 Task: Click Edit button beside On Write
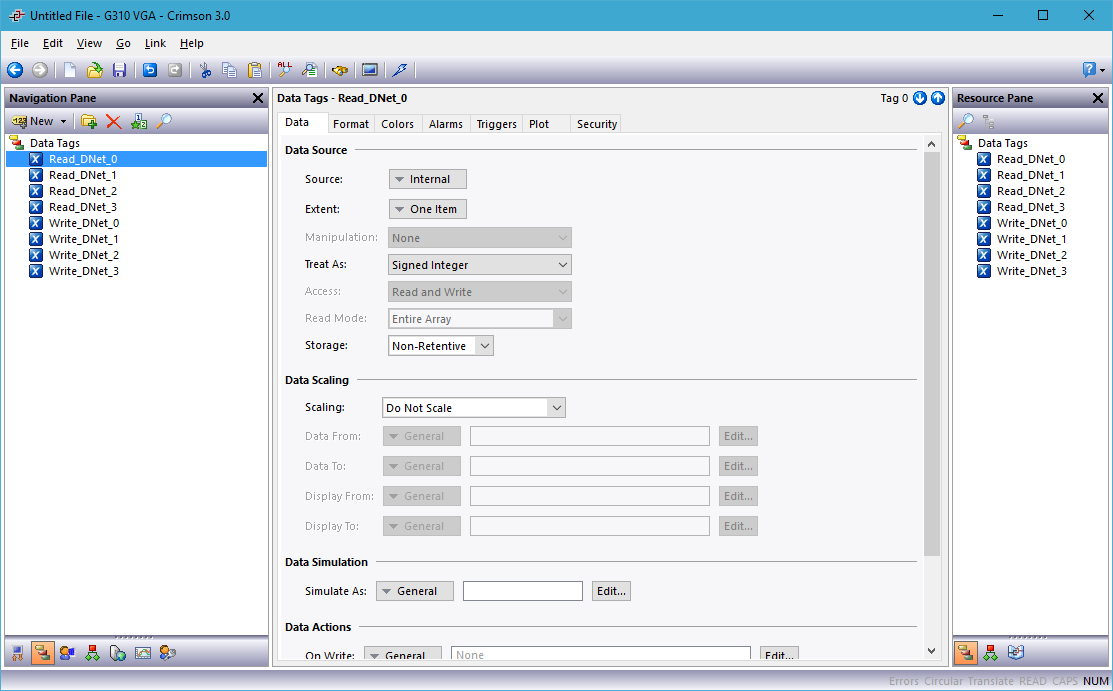[779, 655]
